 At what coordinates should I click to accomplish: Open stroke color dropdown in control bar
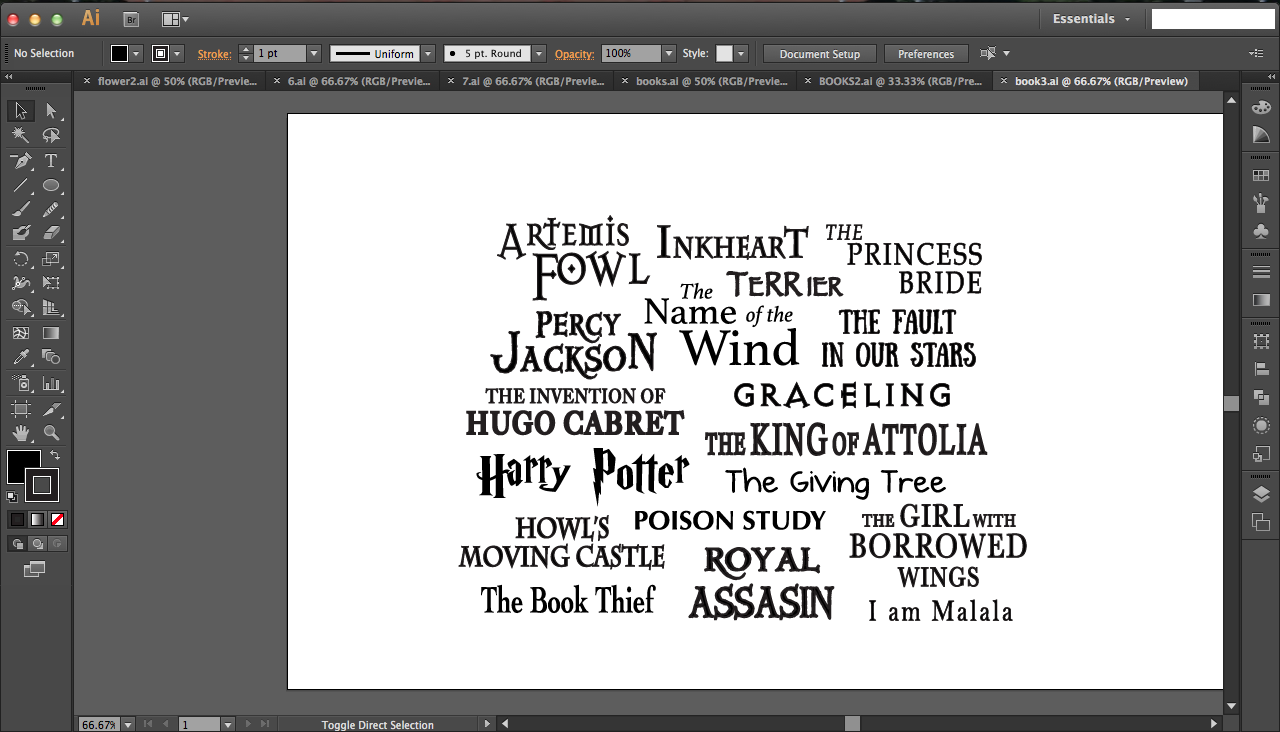tap(177, 54)
